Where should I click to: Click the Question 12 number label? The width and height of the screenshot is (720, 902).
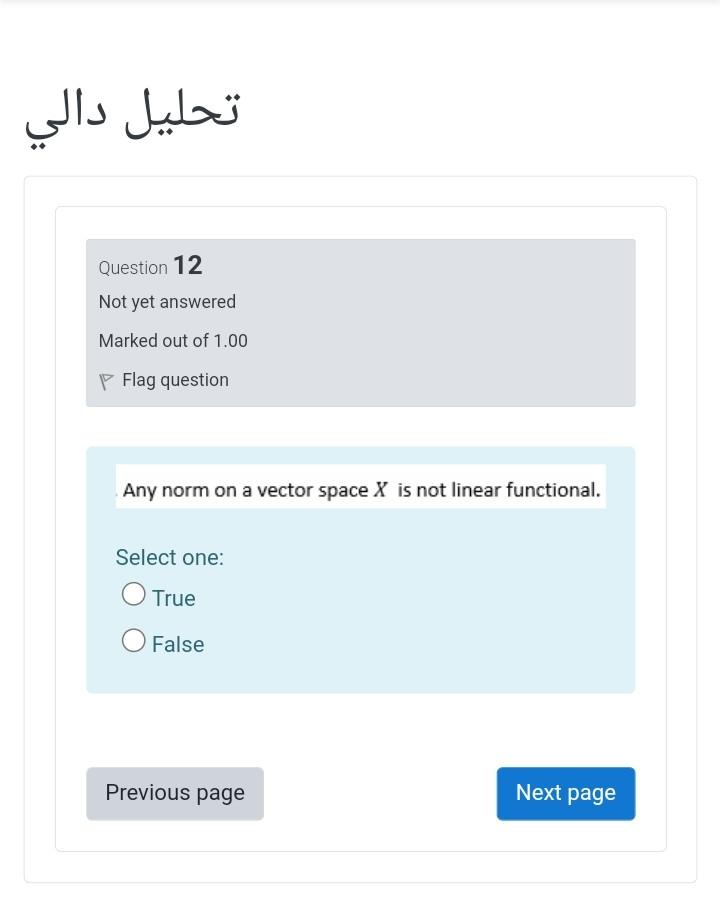click(187, 265)
